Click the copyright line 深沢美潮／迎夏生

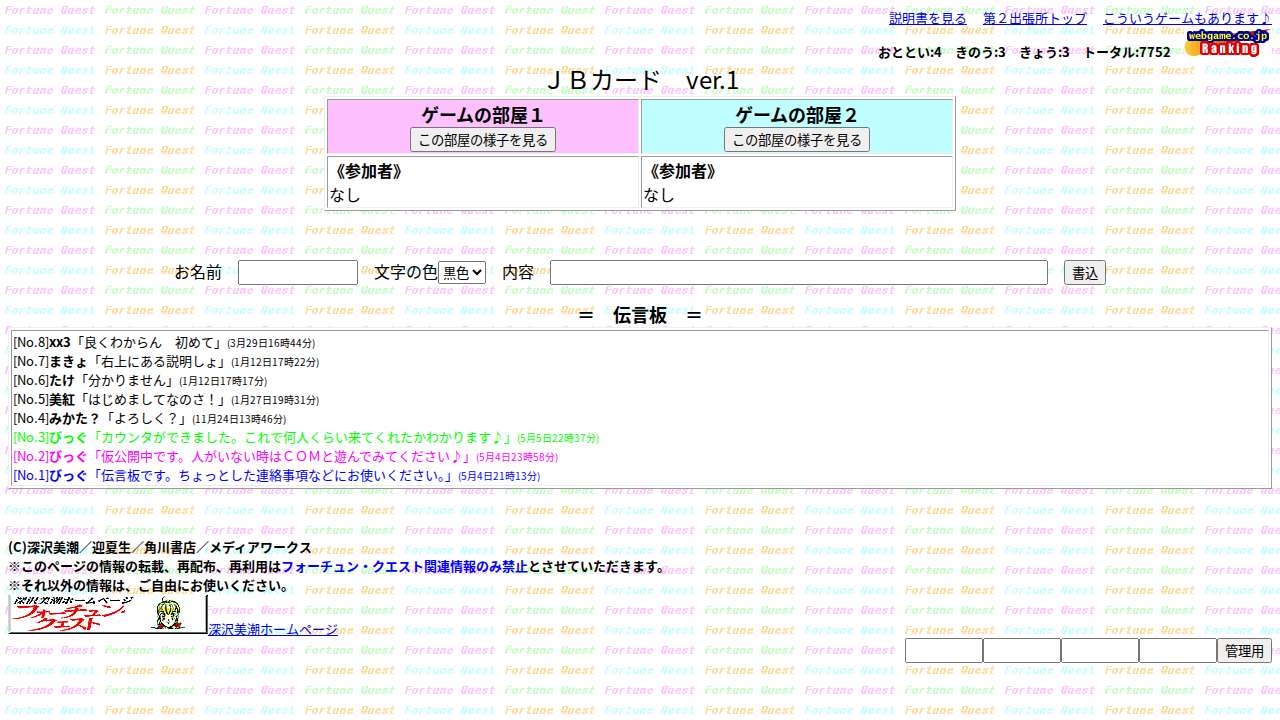(x=160, y=548)
